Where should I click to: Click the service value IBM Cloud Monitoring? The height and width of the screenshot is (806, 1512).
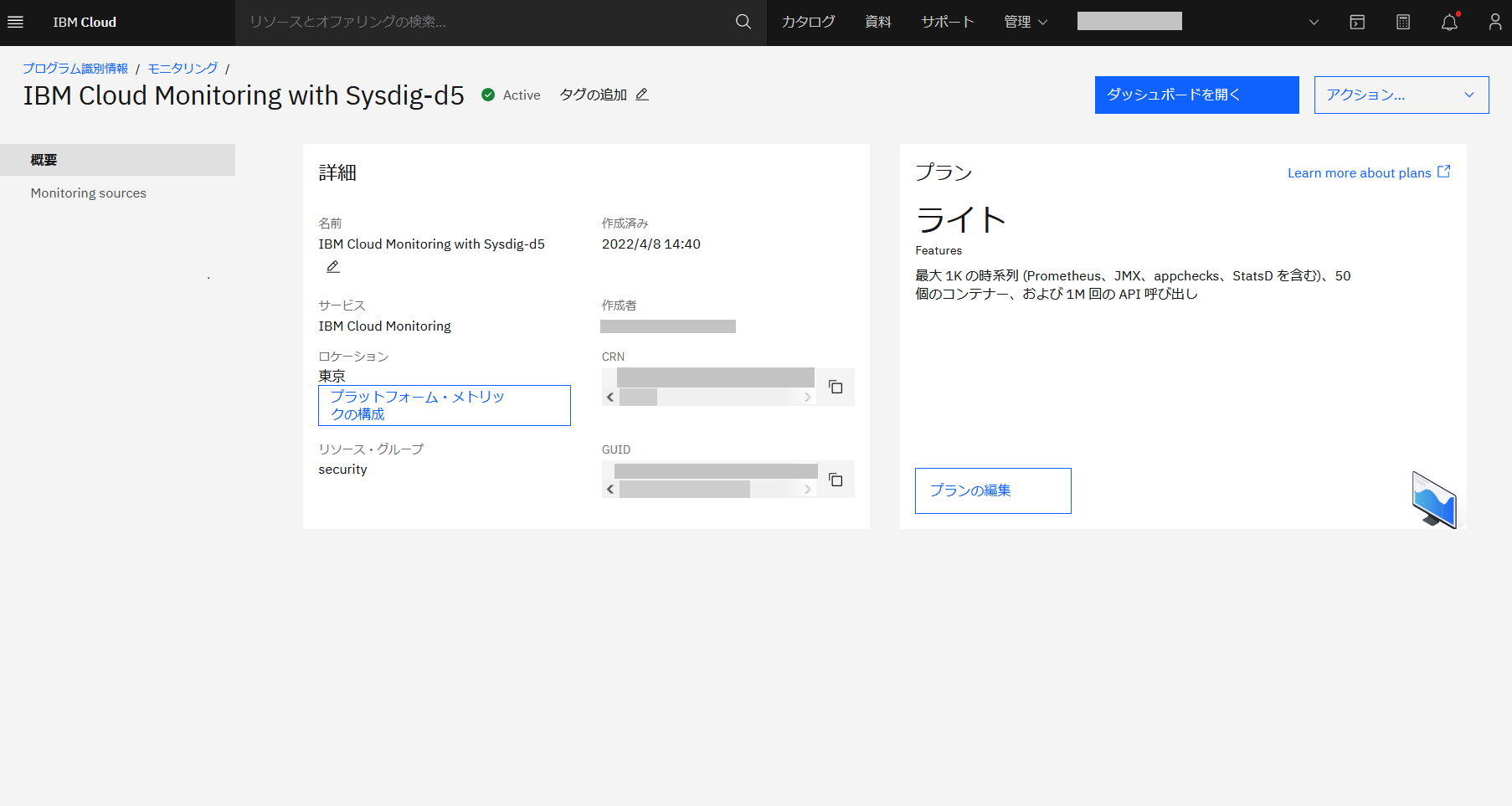coord(384,326)
